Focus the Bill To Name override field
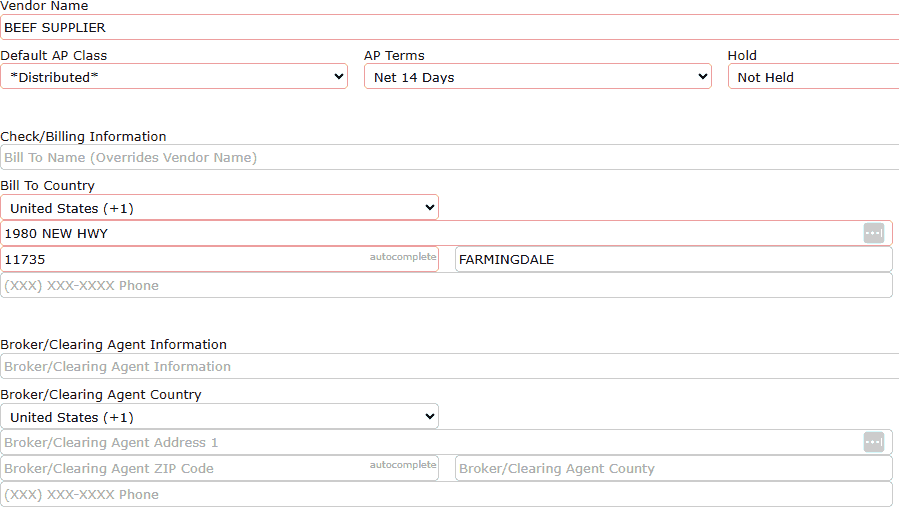 click(450, 158)
